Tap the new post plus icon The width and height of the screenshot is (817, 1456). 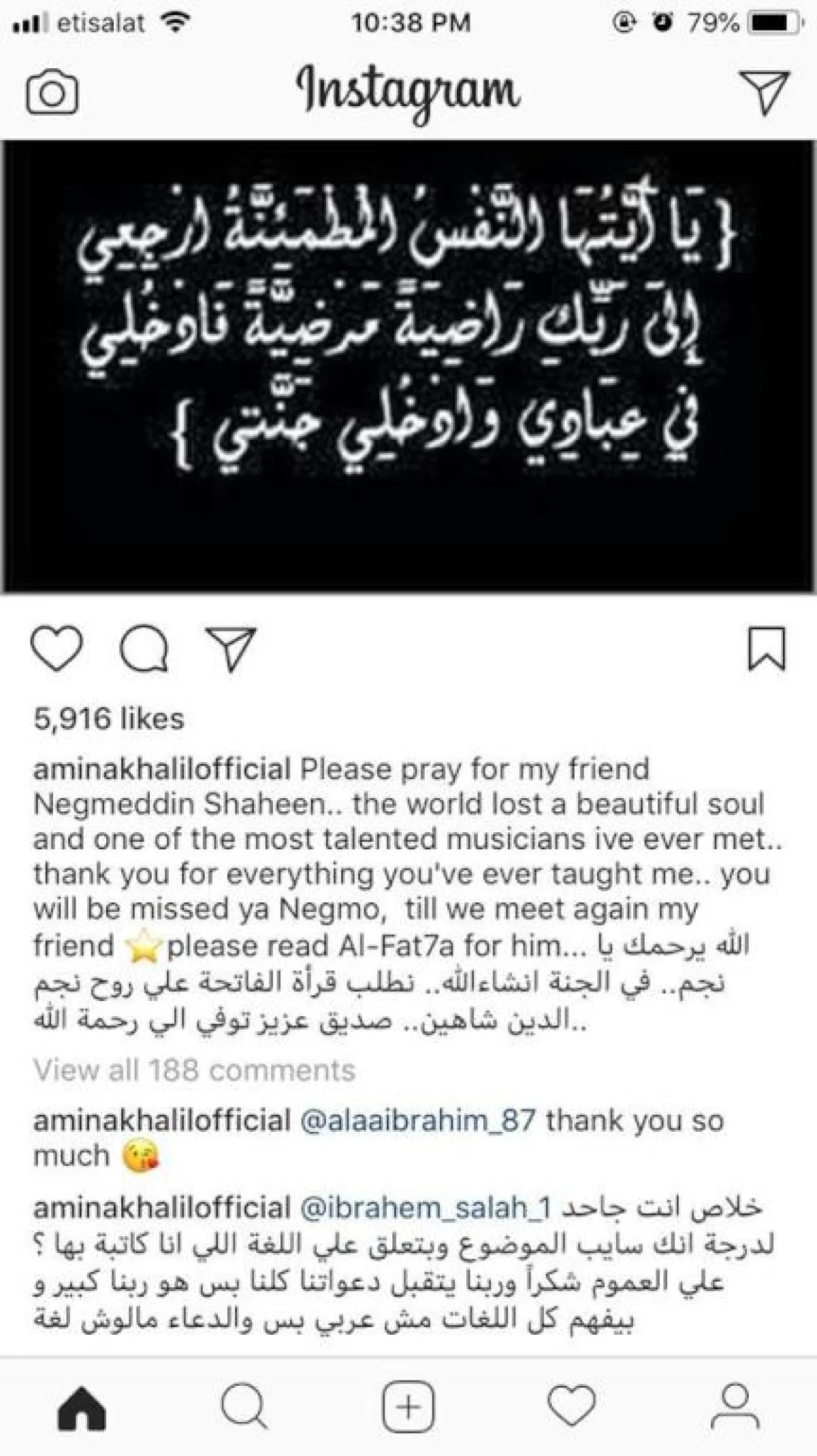pos(408,1407)
